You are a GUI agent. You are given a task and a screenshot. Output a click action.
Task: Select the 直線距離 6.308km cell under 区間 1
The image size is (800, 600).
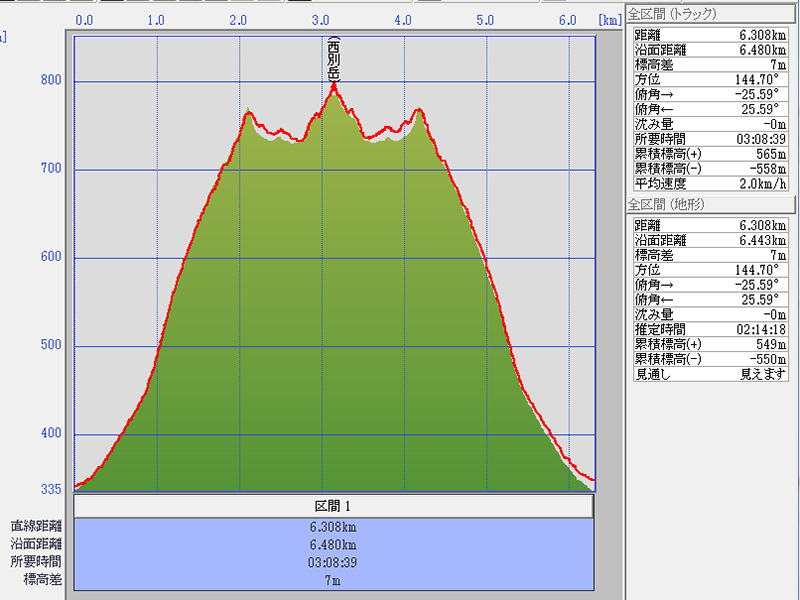(334, 527)
